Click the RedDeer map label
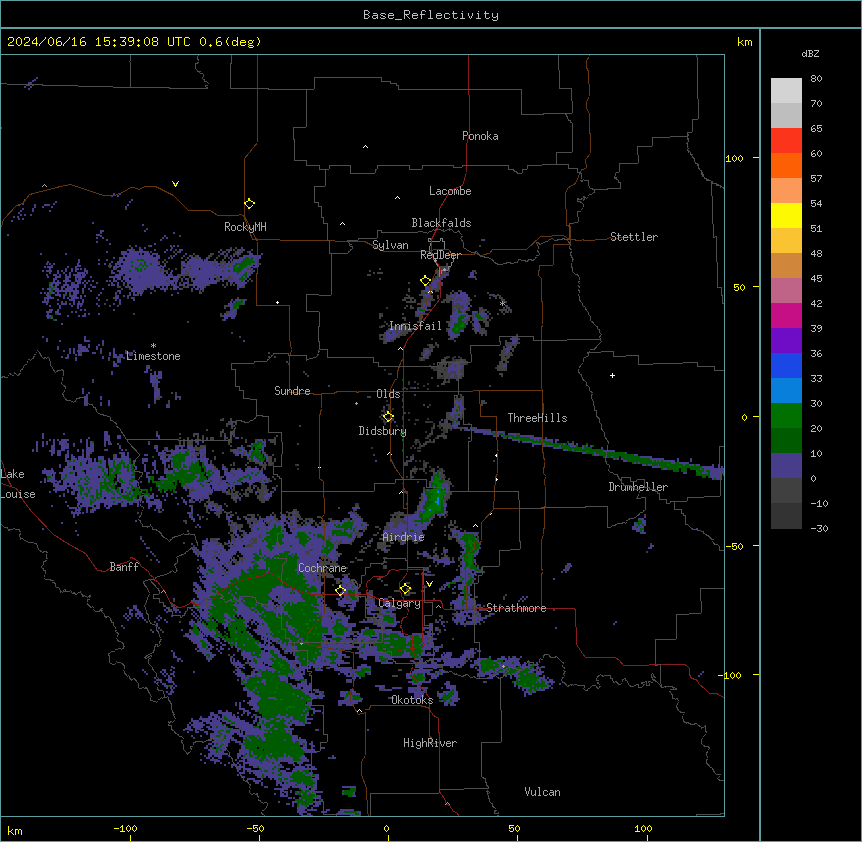 click(440, 255)
